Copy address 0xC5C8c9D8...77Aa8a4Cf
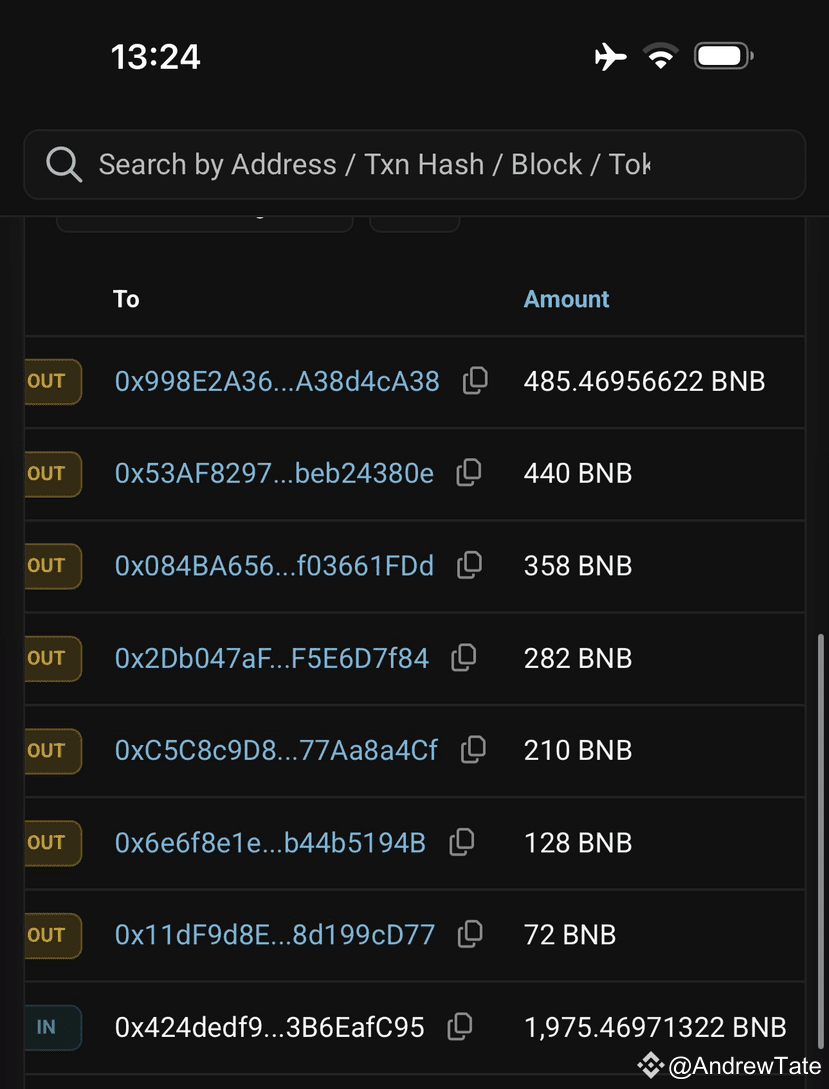This screenshot has width=829, height=1089. click(474, 750)
